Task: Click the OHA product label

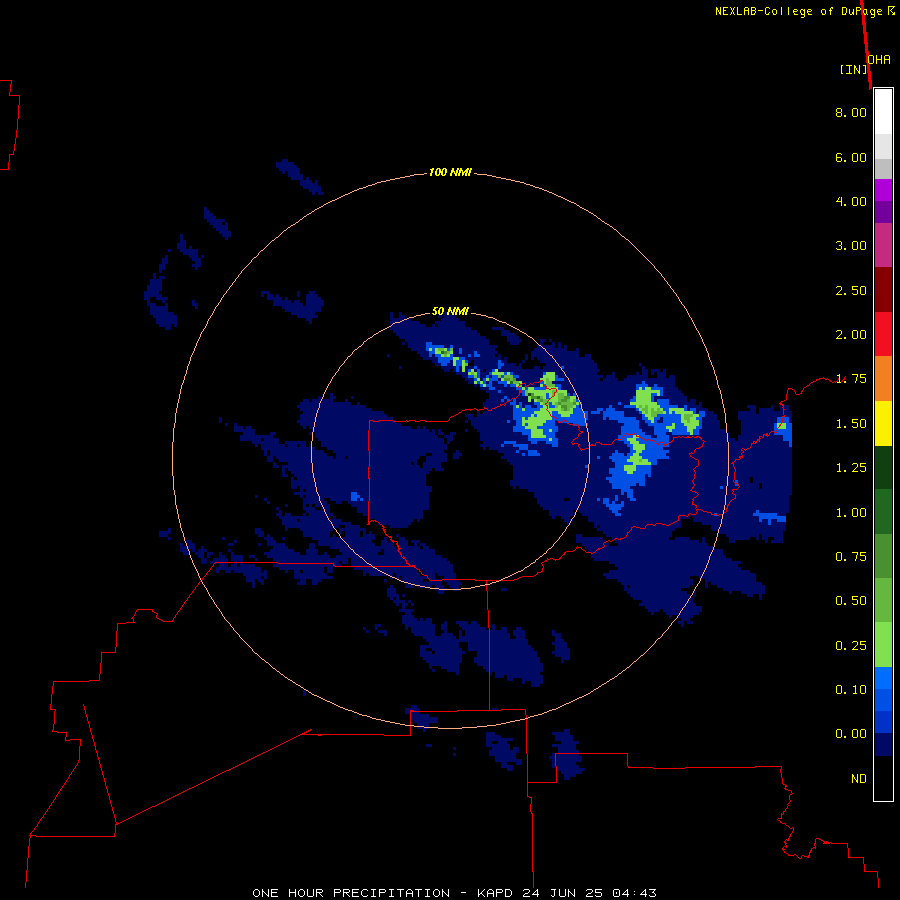Action: (879, 60)
